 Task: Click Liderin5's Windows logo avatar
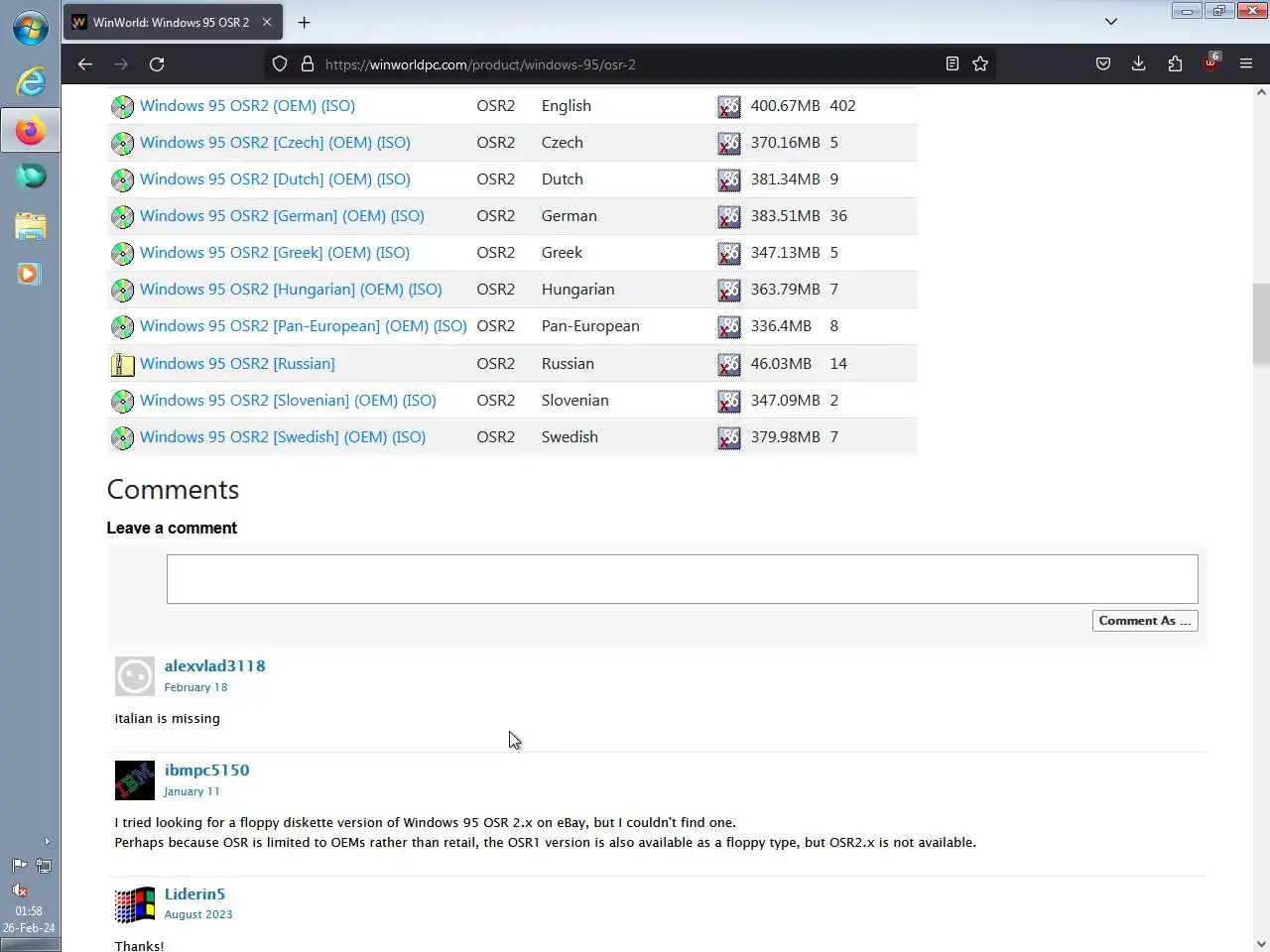[135, 904]
